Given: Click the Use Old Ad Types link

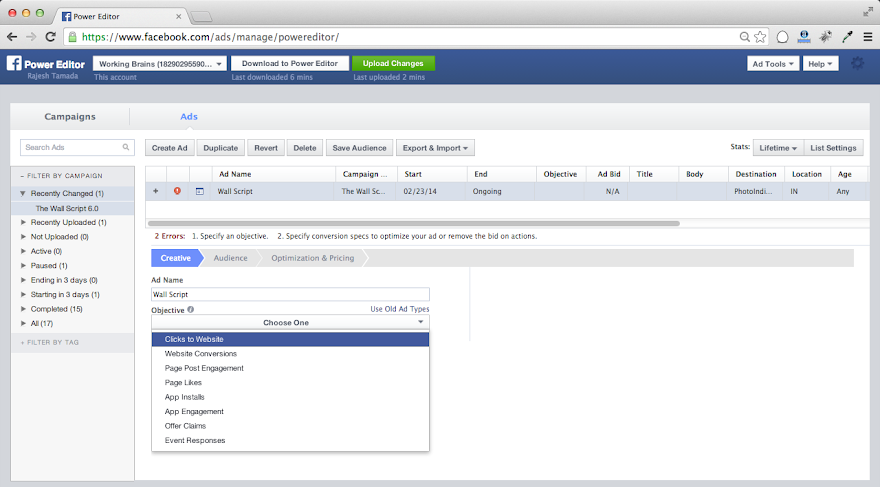Looking at the screenshot, I should (x=400, y=309).
